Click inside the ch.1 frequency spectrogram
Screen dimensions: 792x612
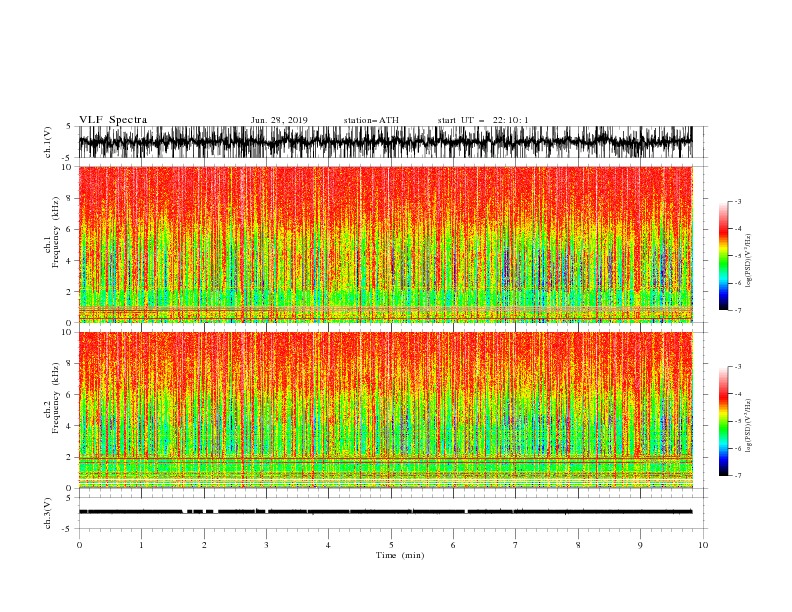[x=385, y=244]
